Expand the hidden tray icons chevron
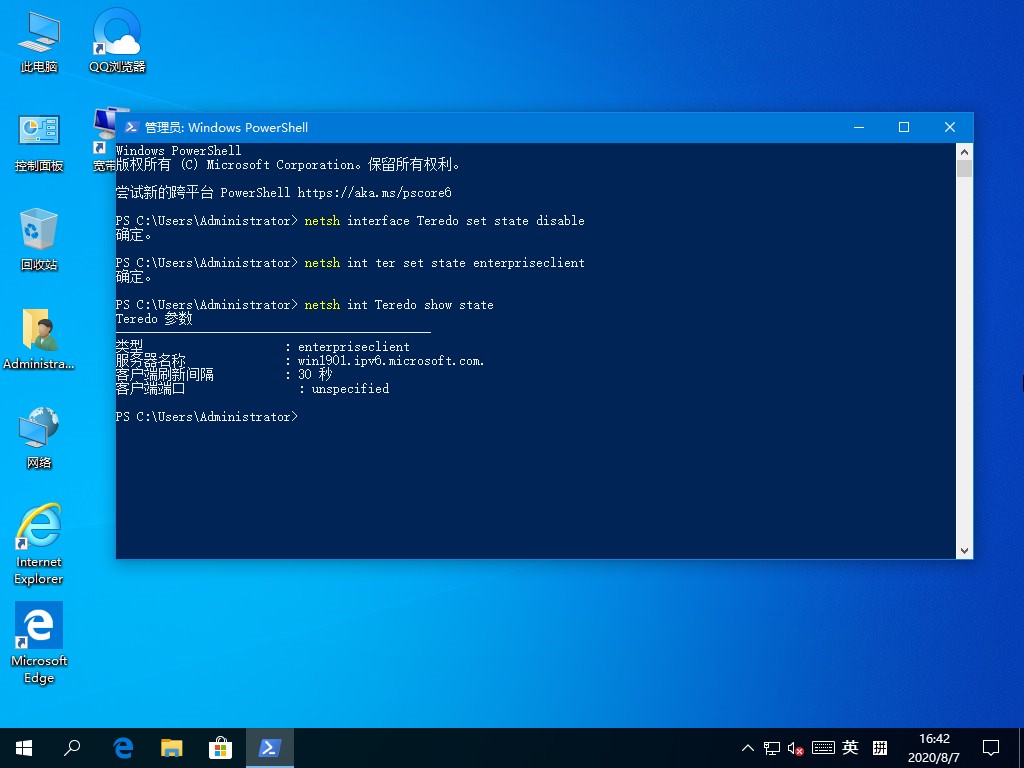Image resolution: width=1024 pixels, height=768 pixels. 748,747
